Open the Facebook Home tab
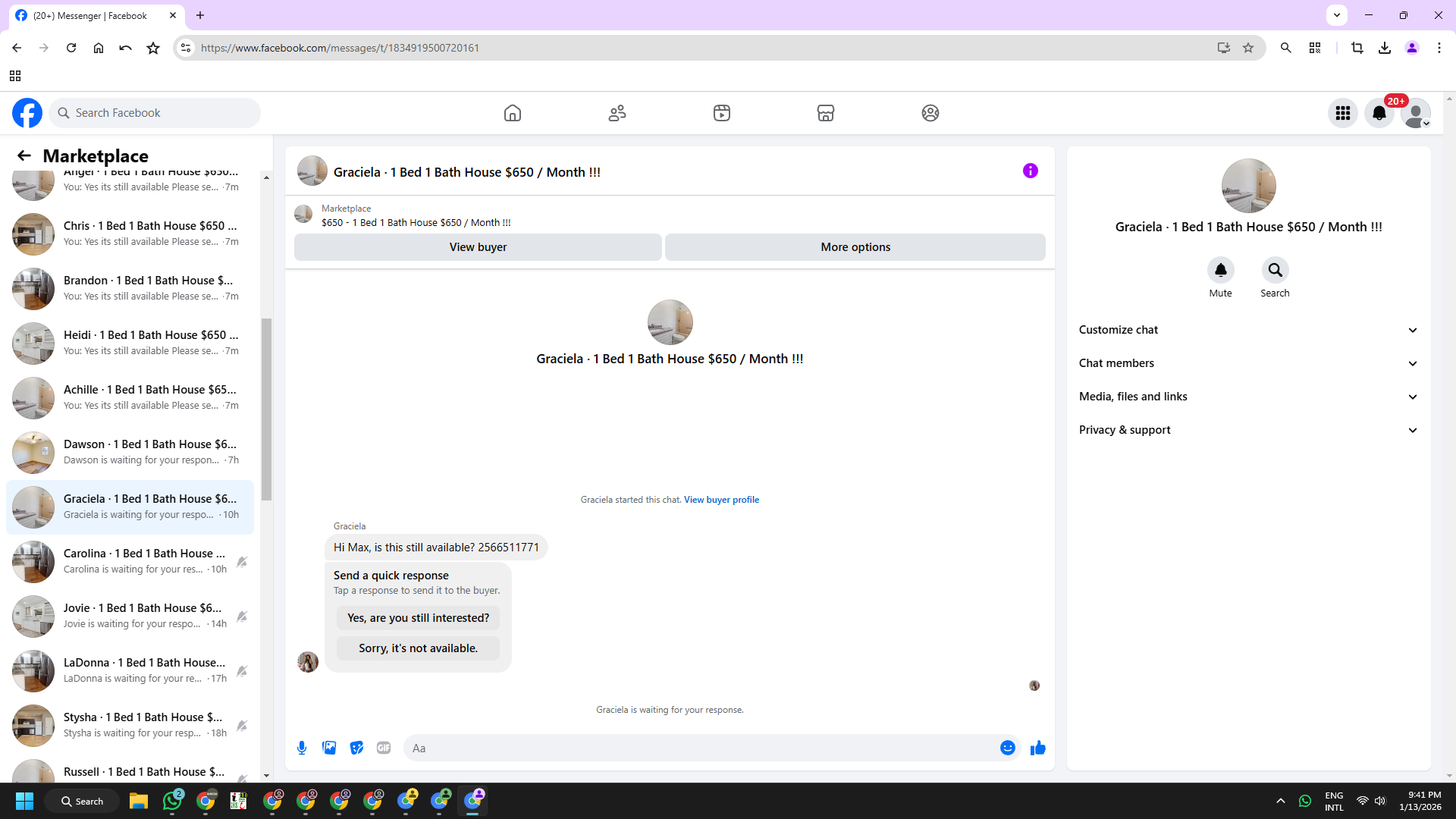This screenshot has width=1456, height=819. (513, 113)
